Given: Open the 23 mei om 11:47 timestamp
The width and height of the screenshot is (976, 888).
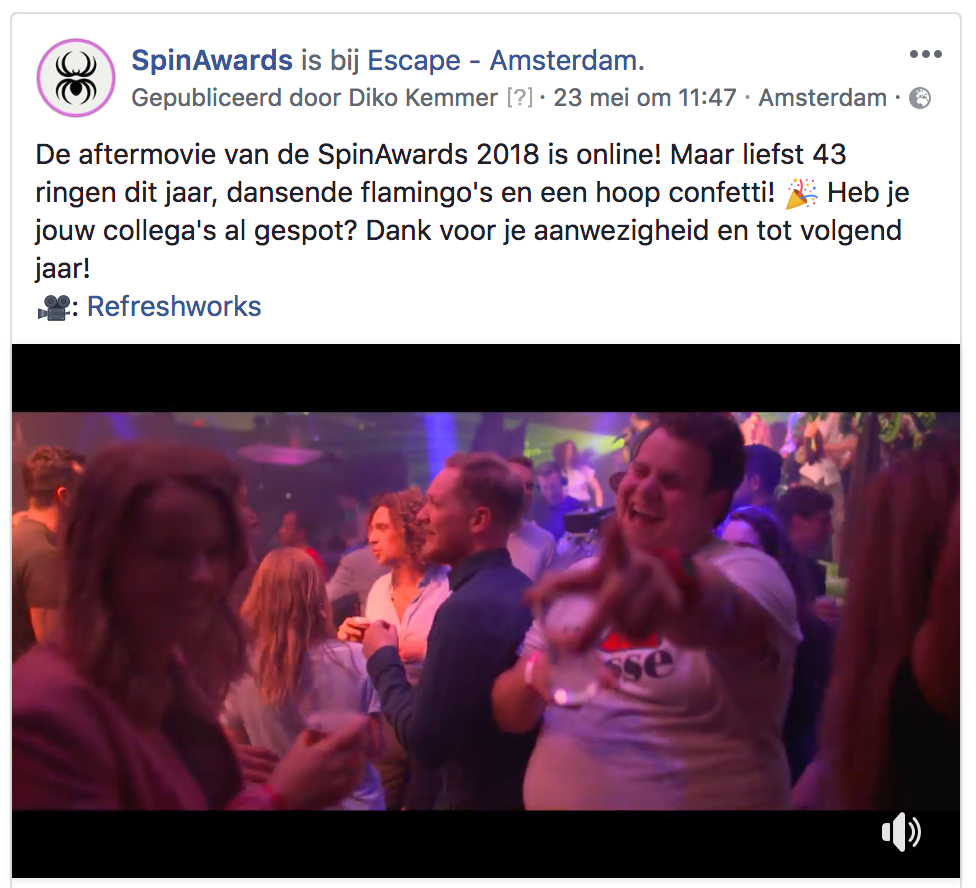Looking at the screenshot, I should tap(645, 98).
